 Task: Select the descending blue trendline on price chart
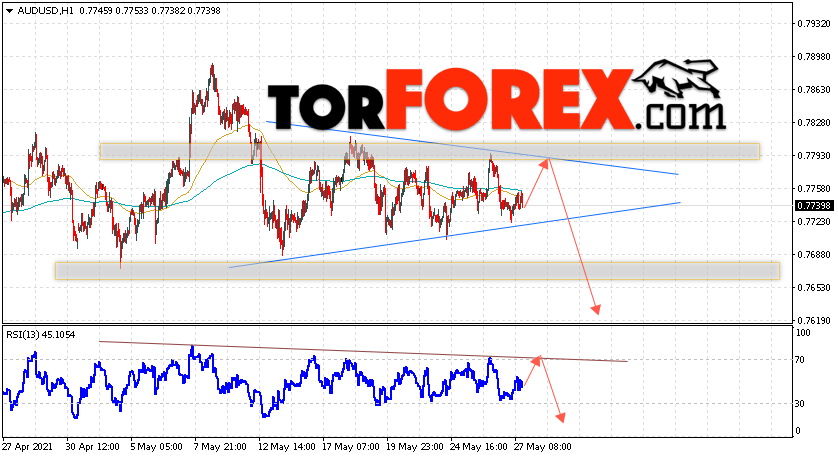tap(472, 148)
